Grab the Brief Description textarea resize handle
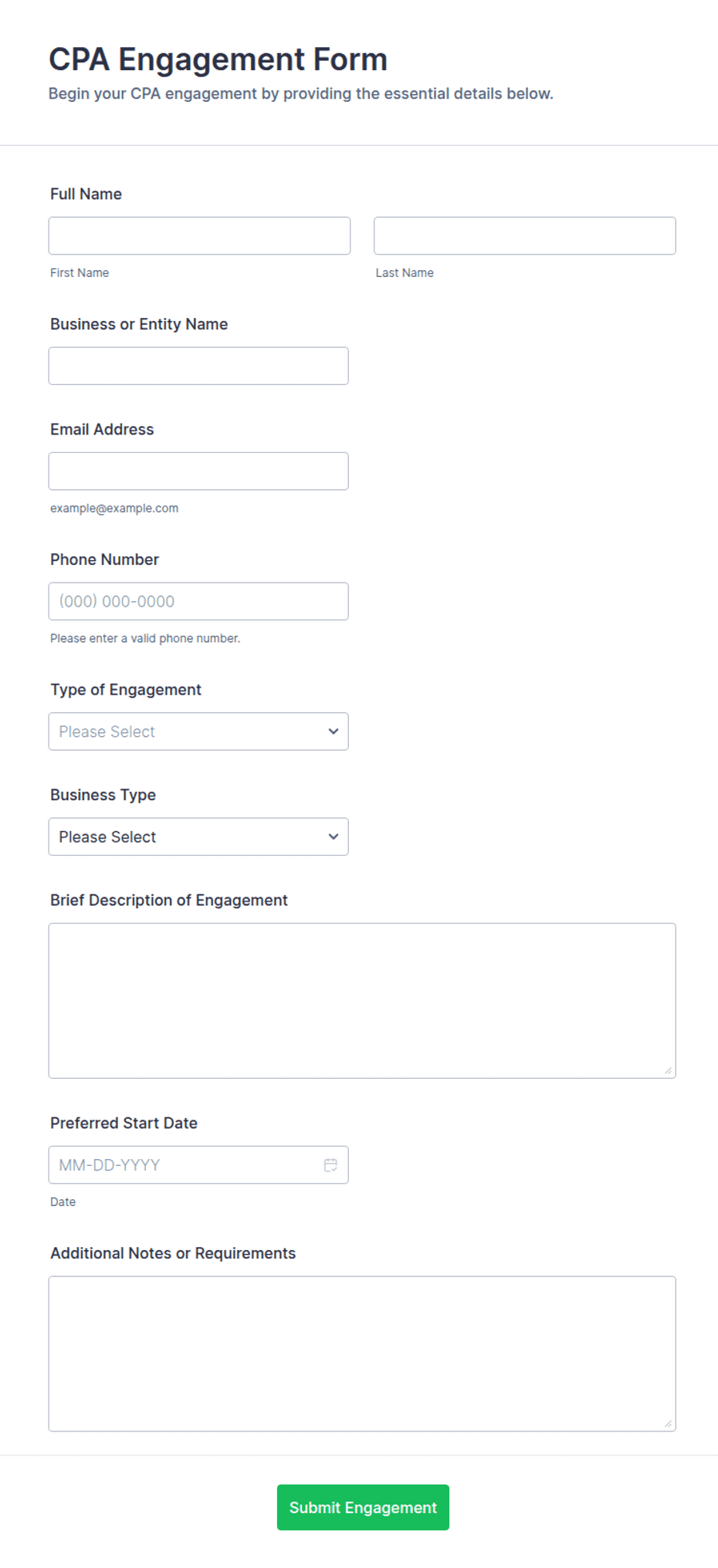 (669, 1070)
